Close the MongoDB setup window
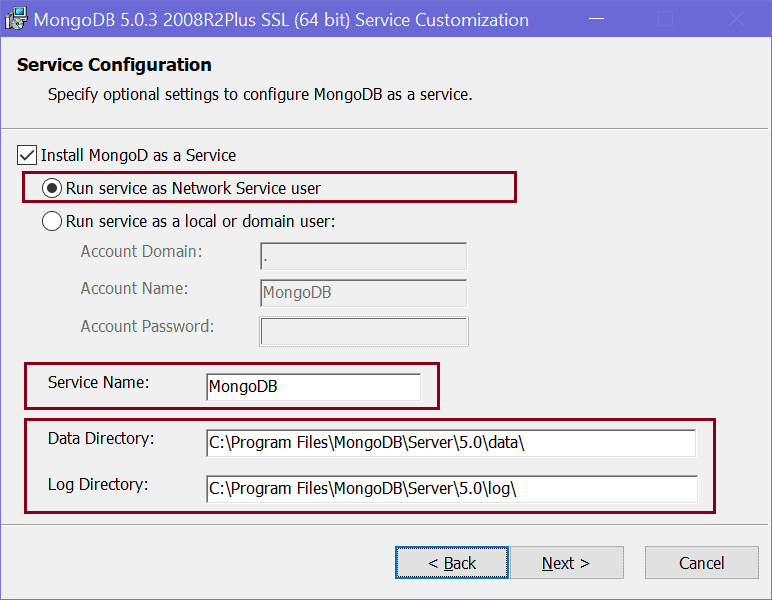Screen dimensions: 772x600 pos(735,19)
